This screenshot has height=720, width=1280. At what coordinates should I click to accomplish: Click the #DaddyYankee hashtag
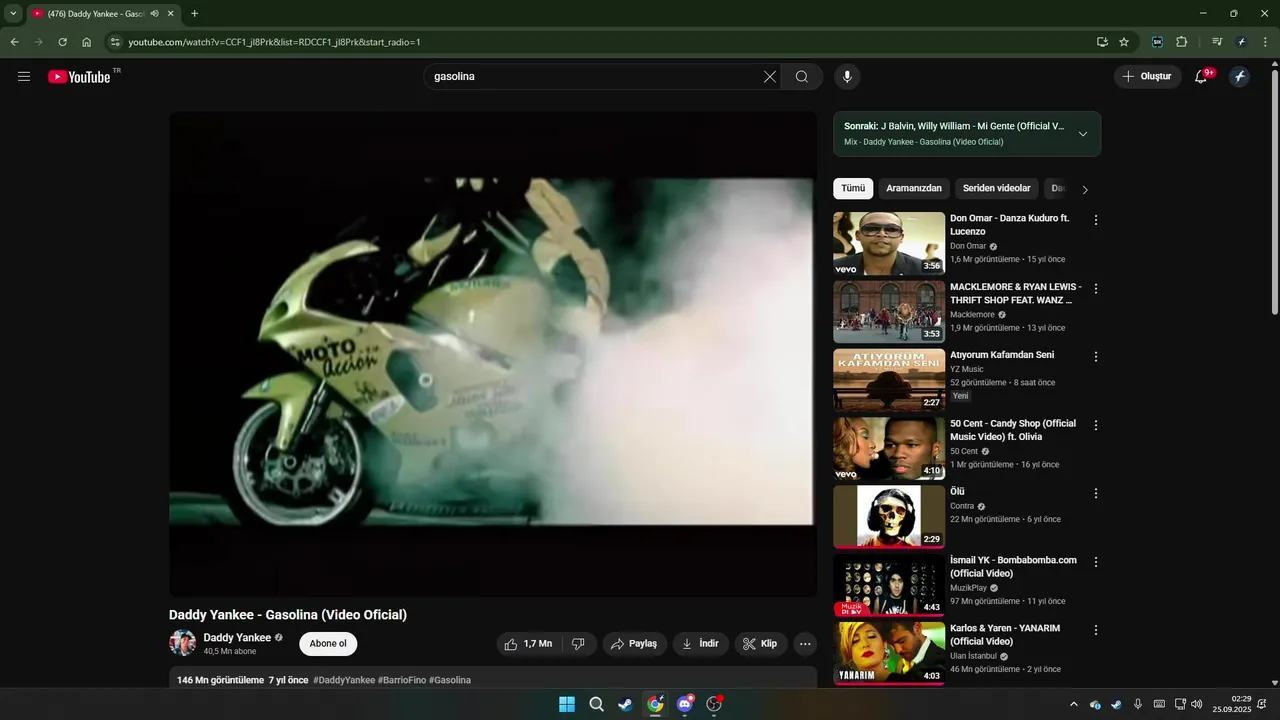(x=344, y=680)
